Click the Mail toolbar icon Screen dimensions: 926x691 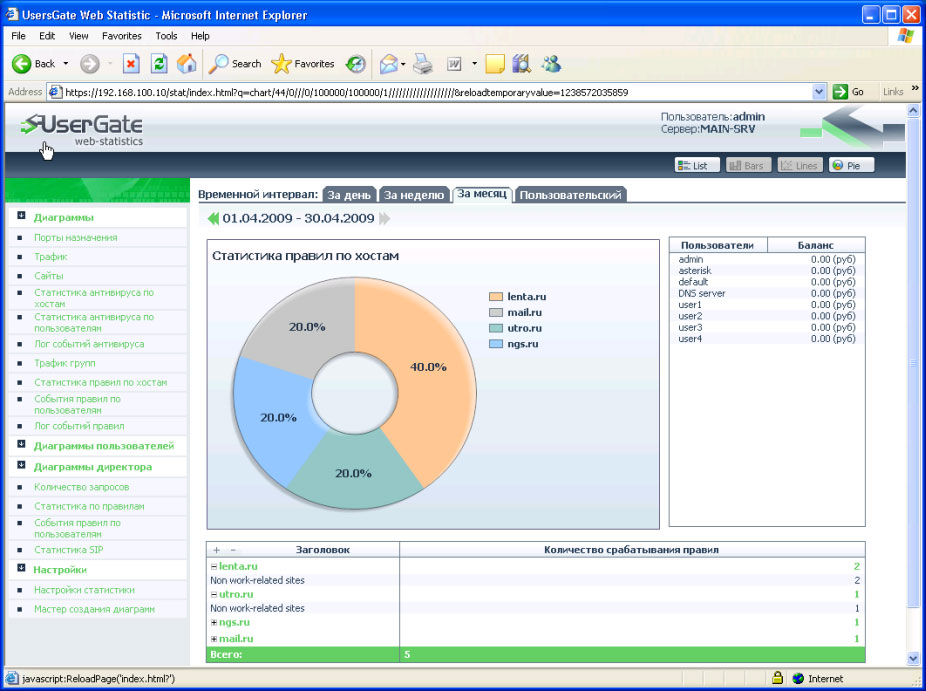click(388, 63)
